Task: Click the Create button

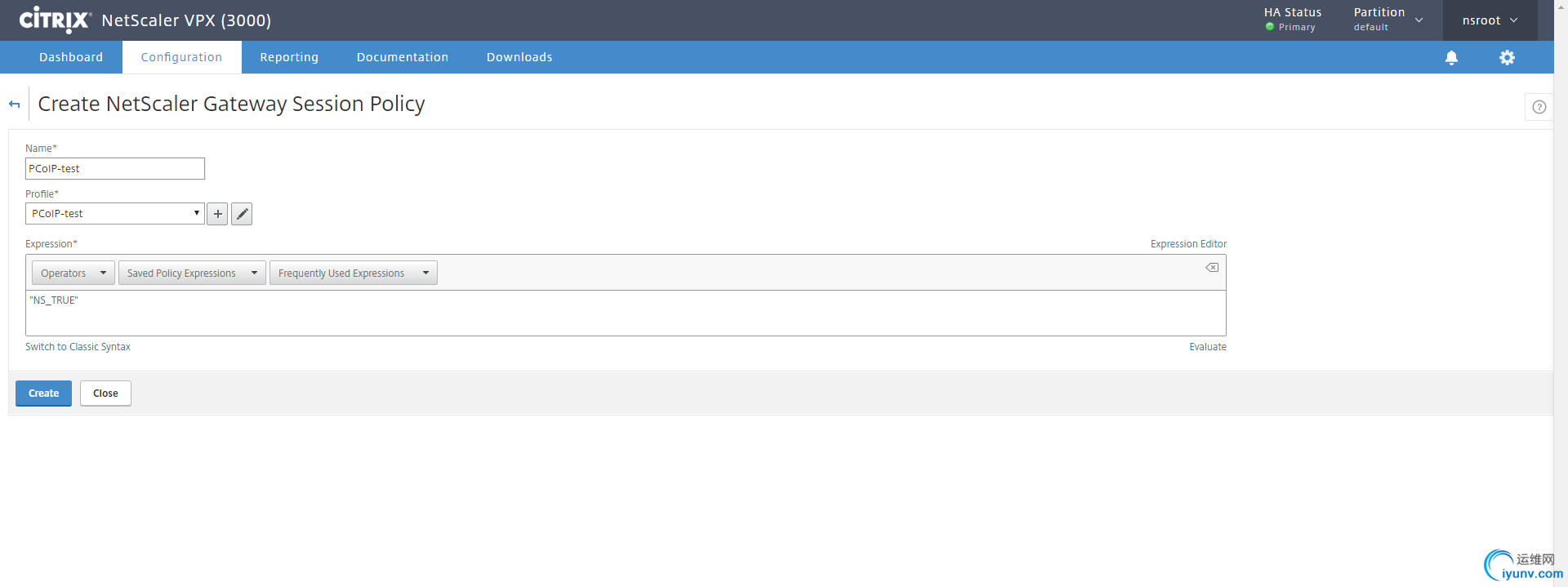Action: [43, 393]
